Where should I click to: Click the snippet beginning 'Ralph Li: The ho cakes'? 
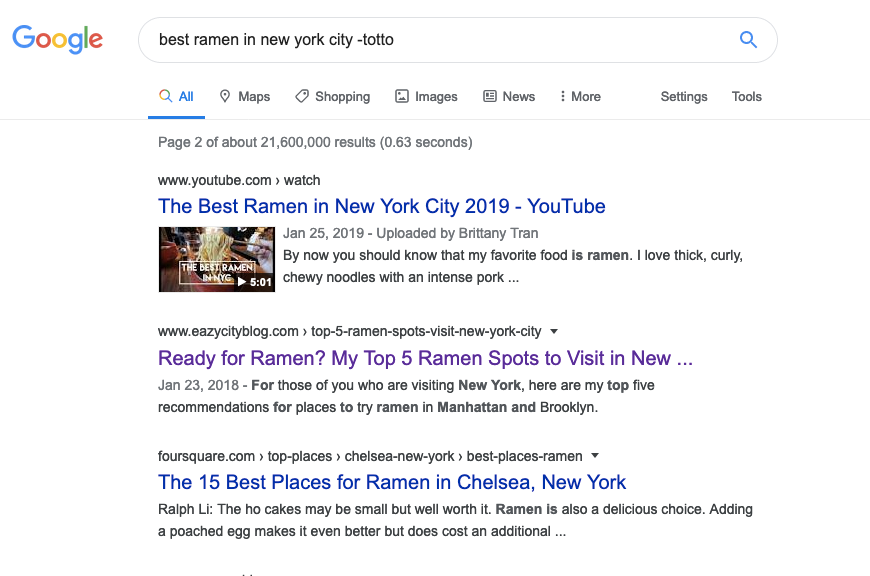point(456,520)
